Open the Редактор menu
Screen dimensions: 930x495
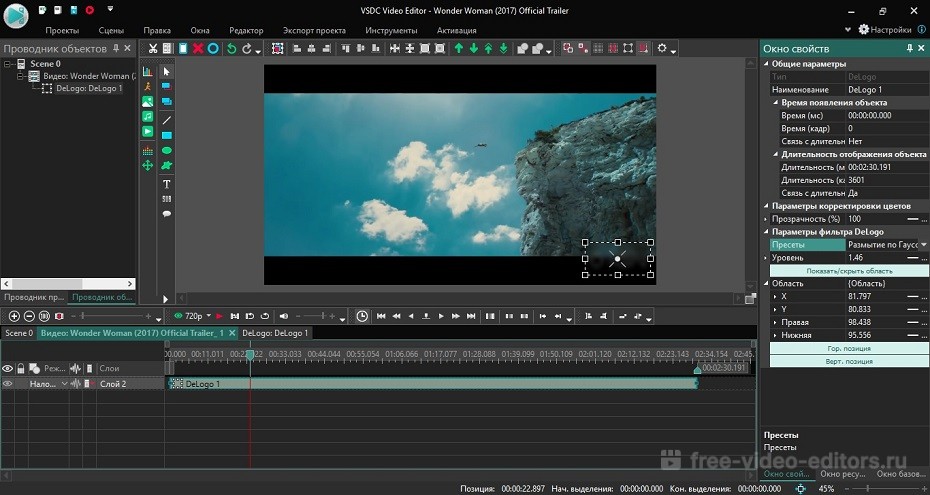point(246,31)
